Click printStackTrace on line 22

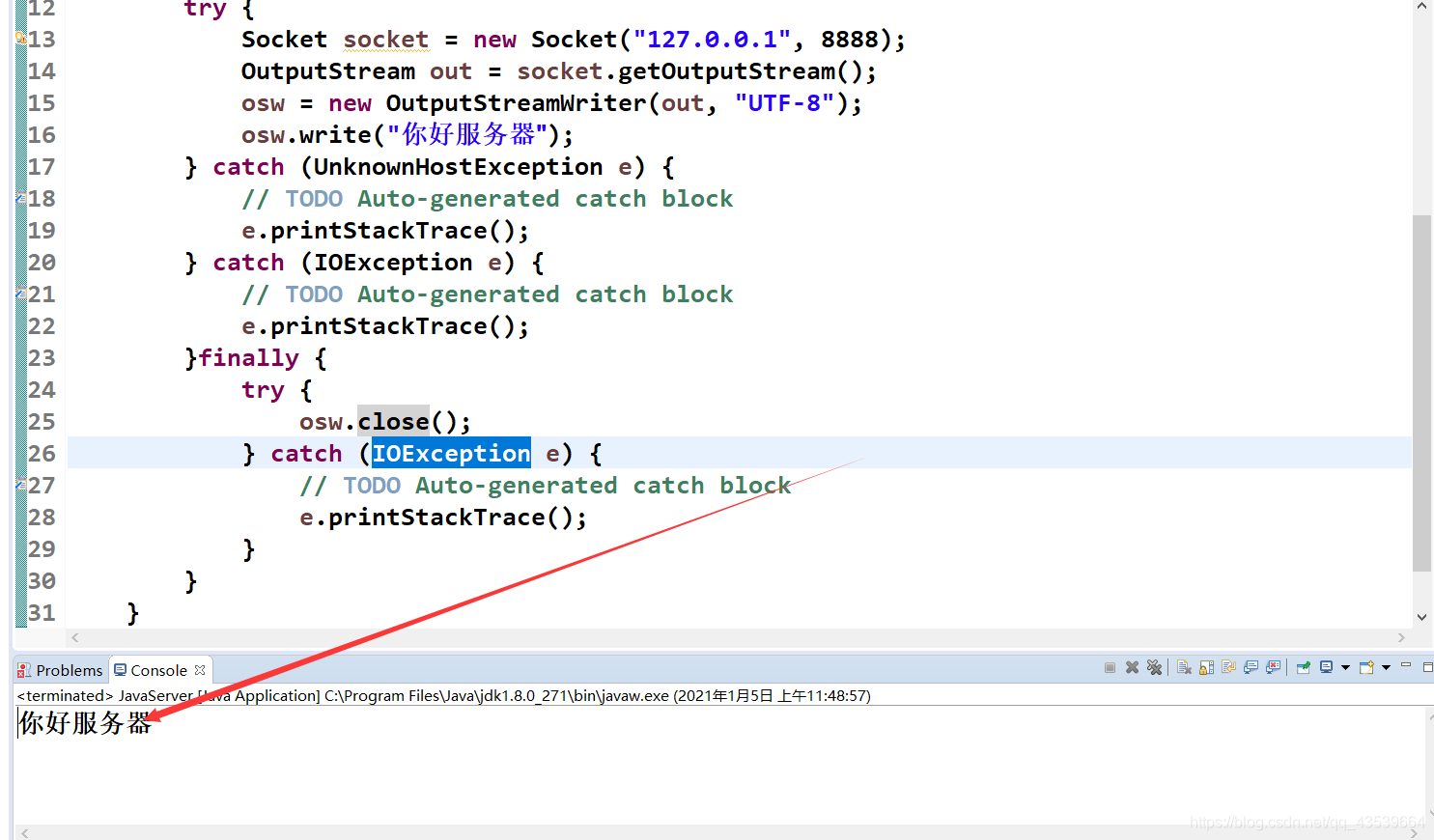pyautogui.click(x=379, y=326)
